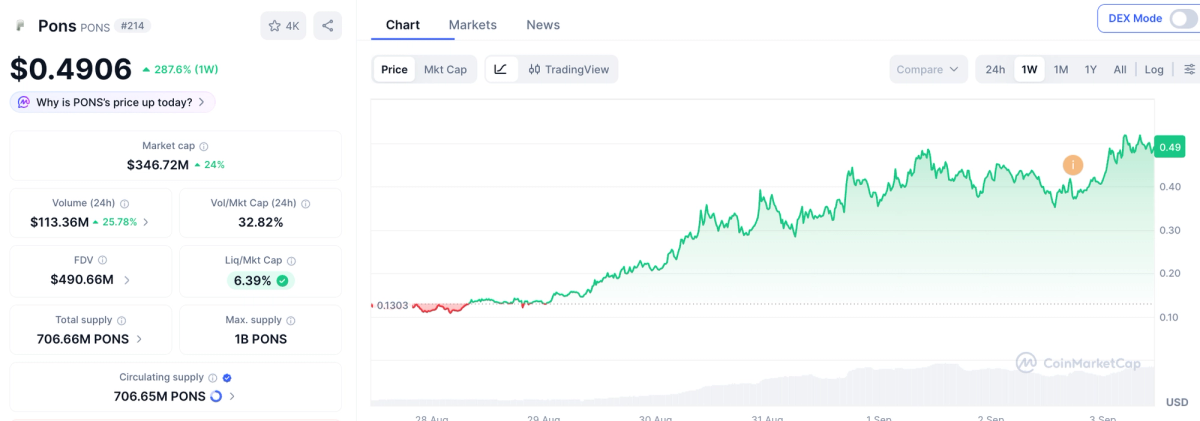Image resolution: width=1200 pixels, height=421 pixels.
Task: Click the Pons coin logo
Action: pyautogui.click(x=20, y=26)
